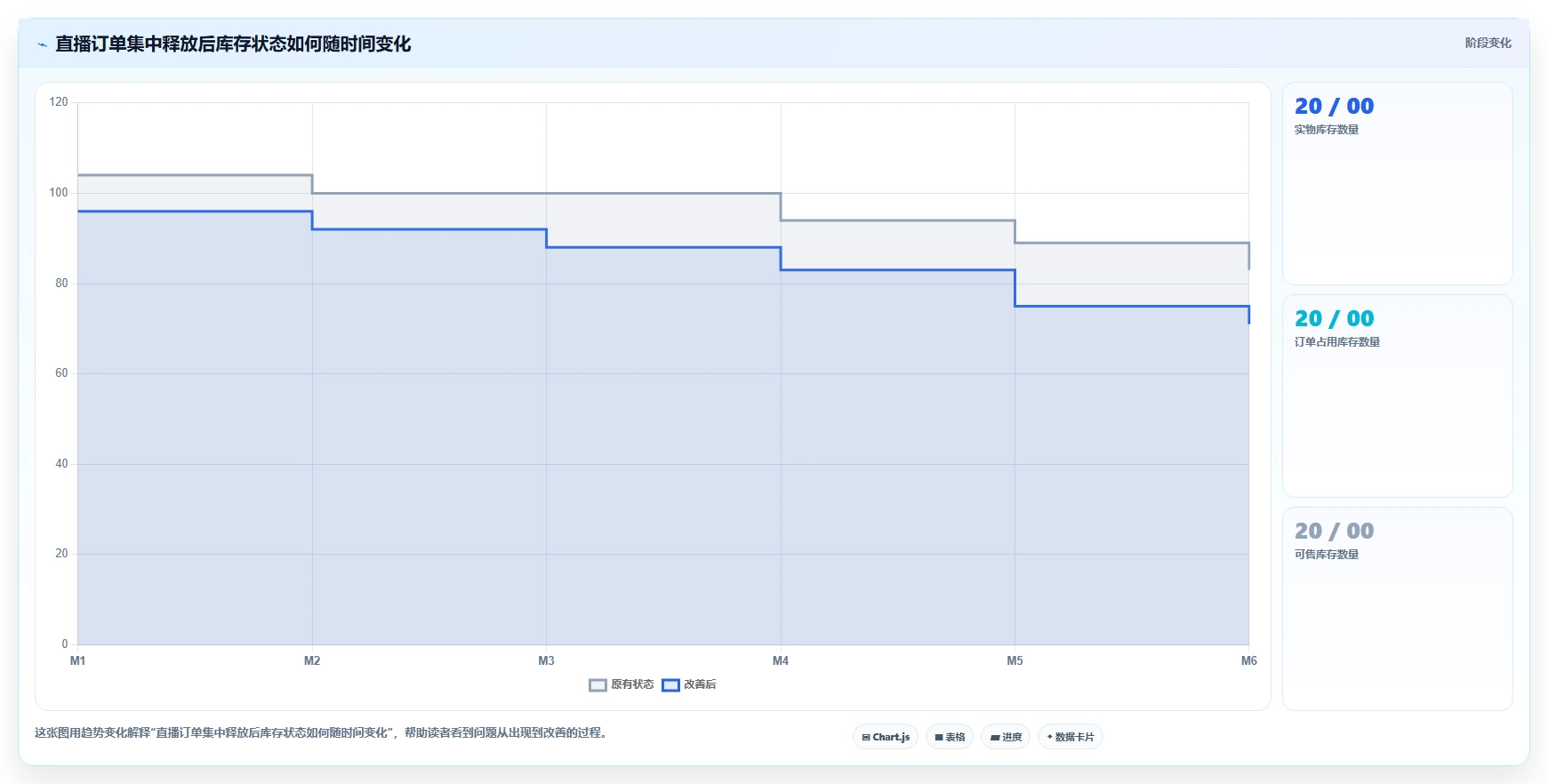The width and height of the screenshot is (1548, 784).
Task: Click the M4 x-axis label
Action: click(x=781, y=660)
